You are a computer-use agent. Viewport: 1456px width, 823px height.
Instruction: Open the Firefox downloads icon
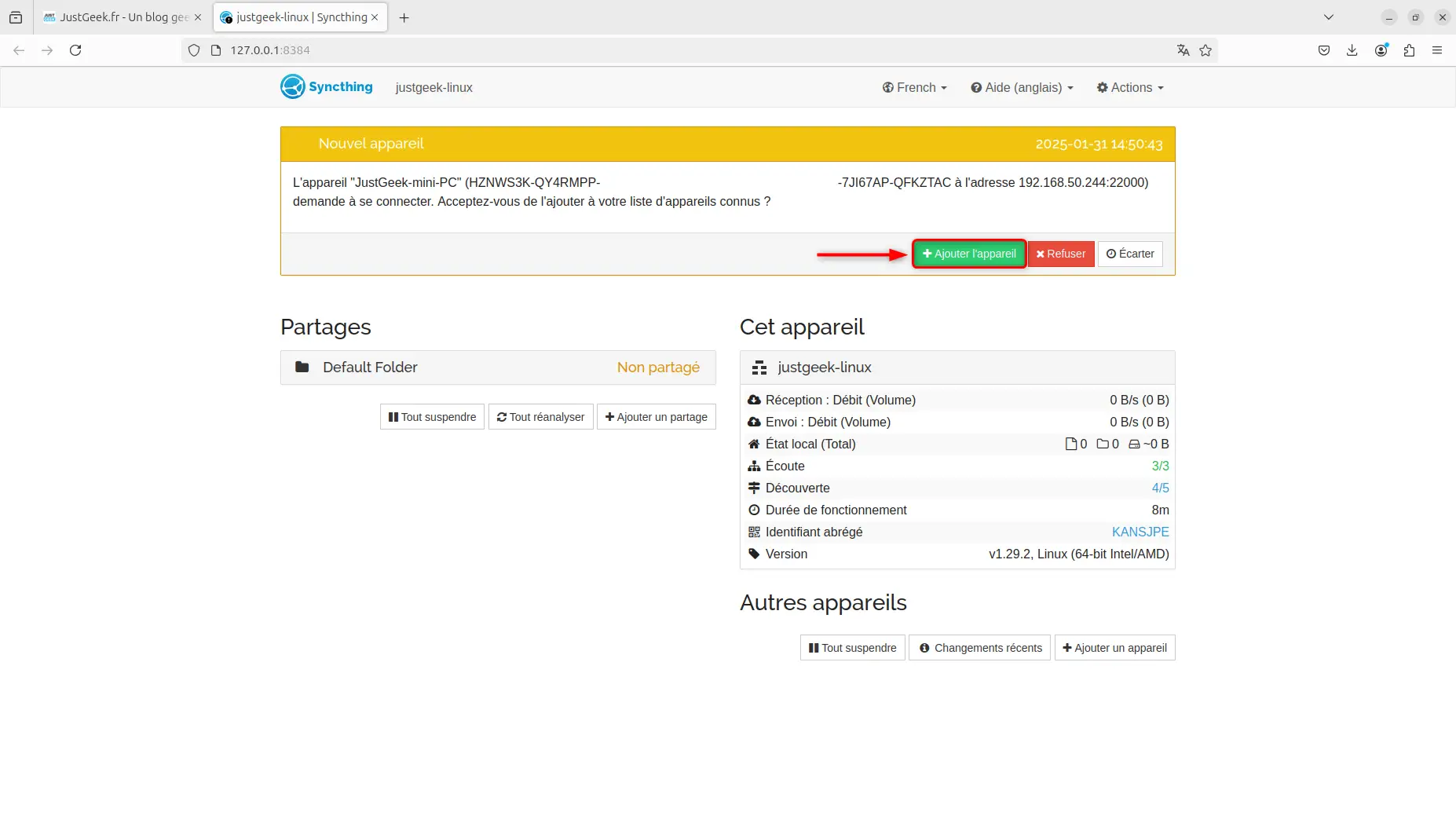1352,50
